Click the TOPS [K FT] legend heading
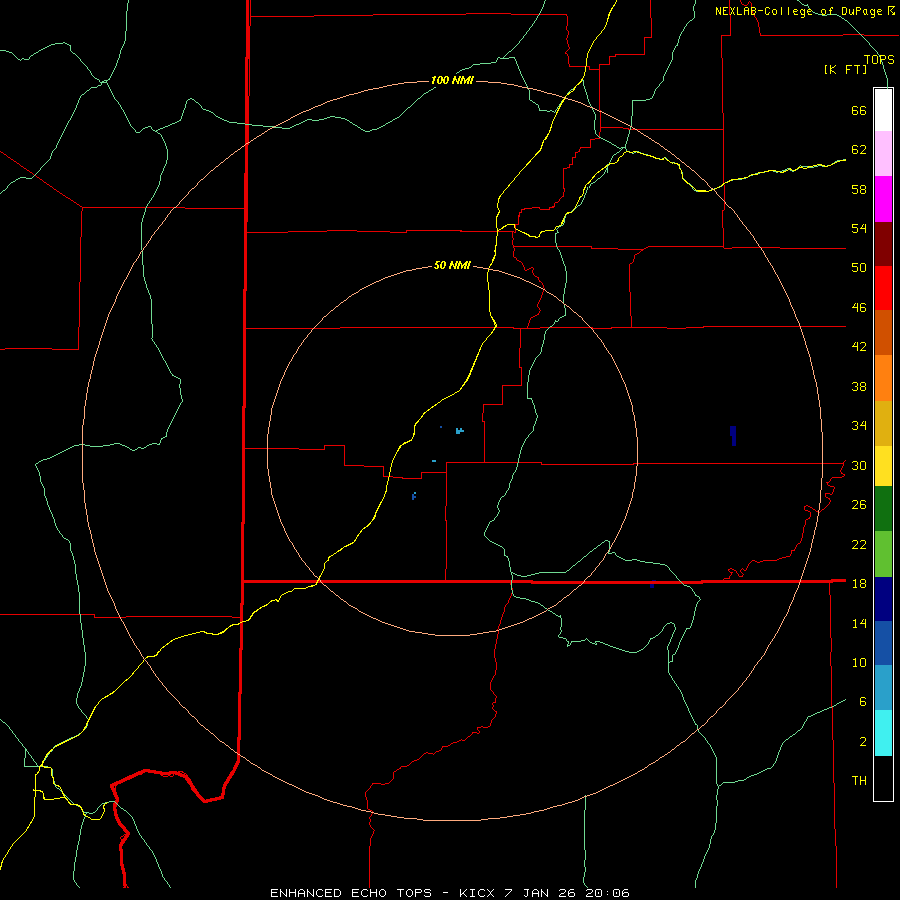The height and width of the screenshot is (900, 900). pyautogui.click(x=858, y=64)
